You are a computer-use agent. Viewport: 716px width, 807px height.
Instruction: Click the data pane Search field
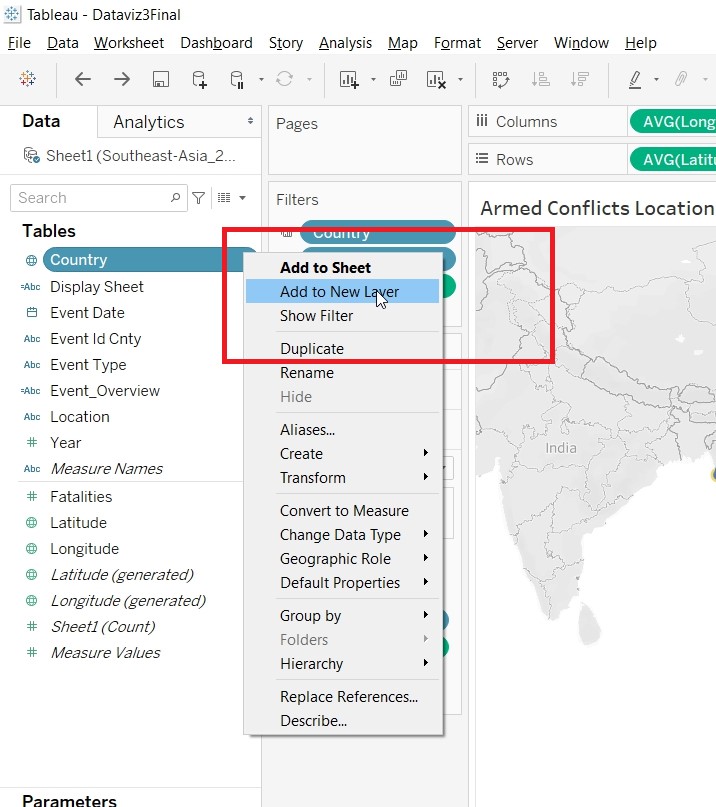click(90, 198)
